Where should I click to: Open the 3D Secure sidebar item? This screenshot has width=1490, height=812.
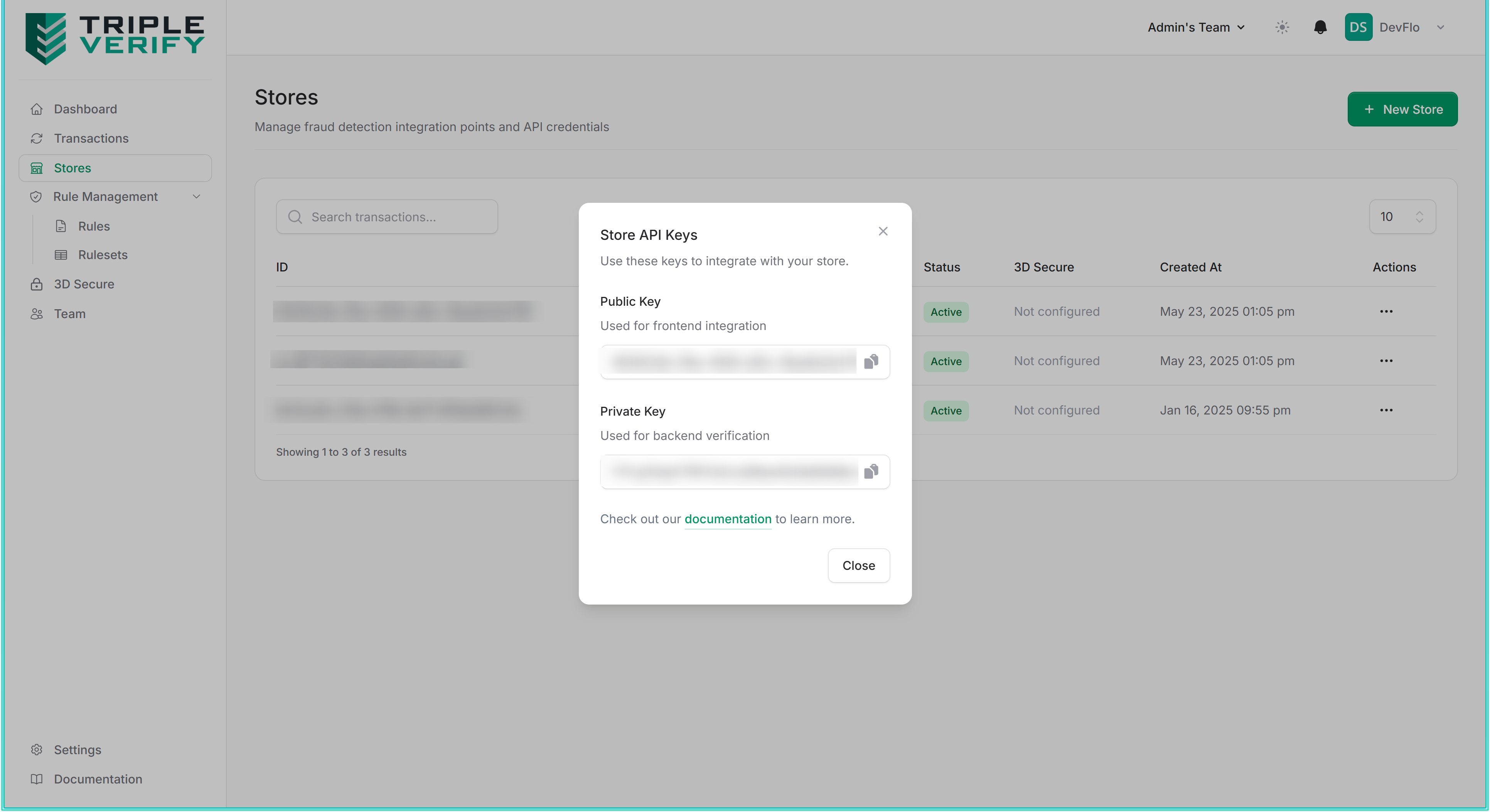coord(84,284)
